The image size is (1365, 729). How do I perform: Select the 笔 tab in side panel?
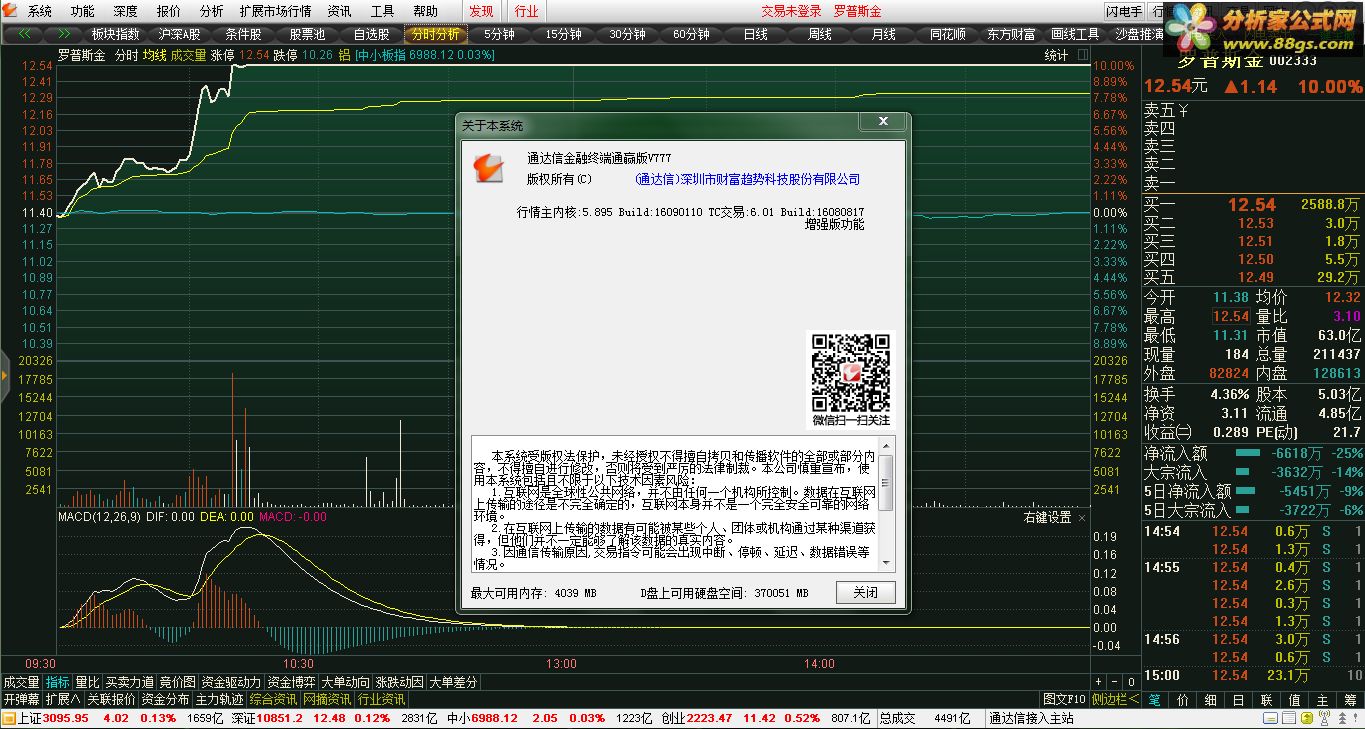pos(1155,700)
